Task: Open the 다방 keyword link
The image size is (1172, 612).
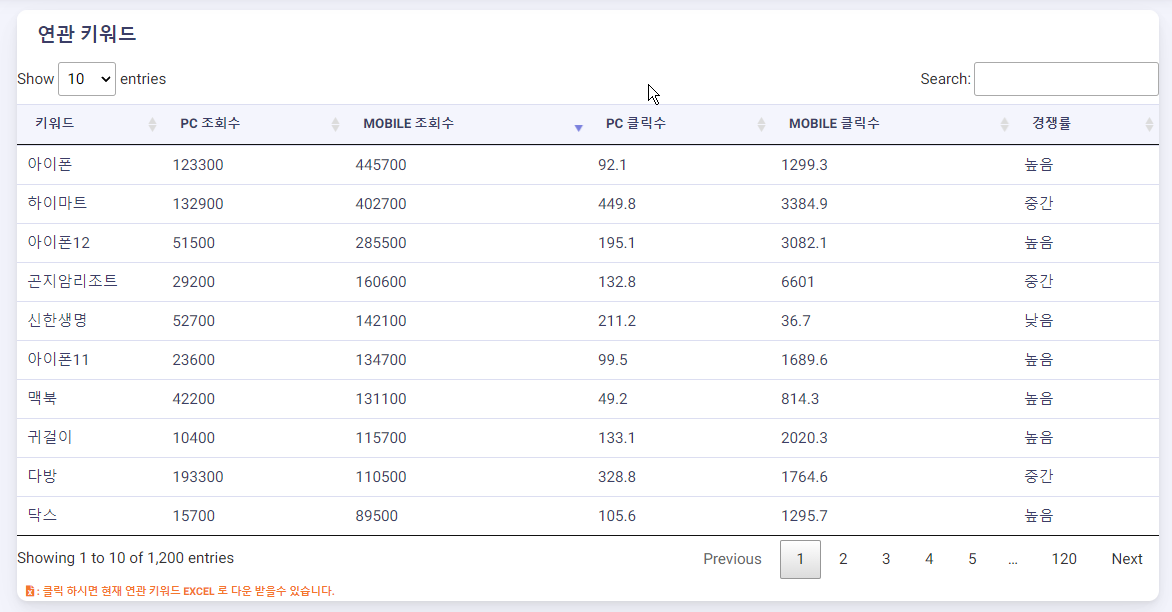Action: pyautogui.click(x=43, y=476)
